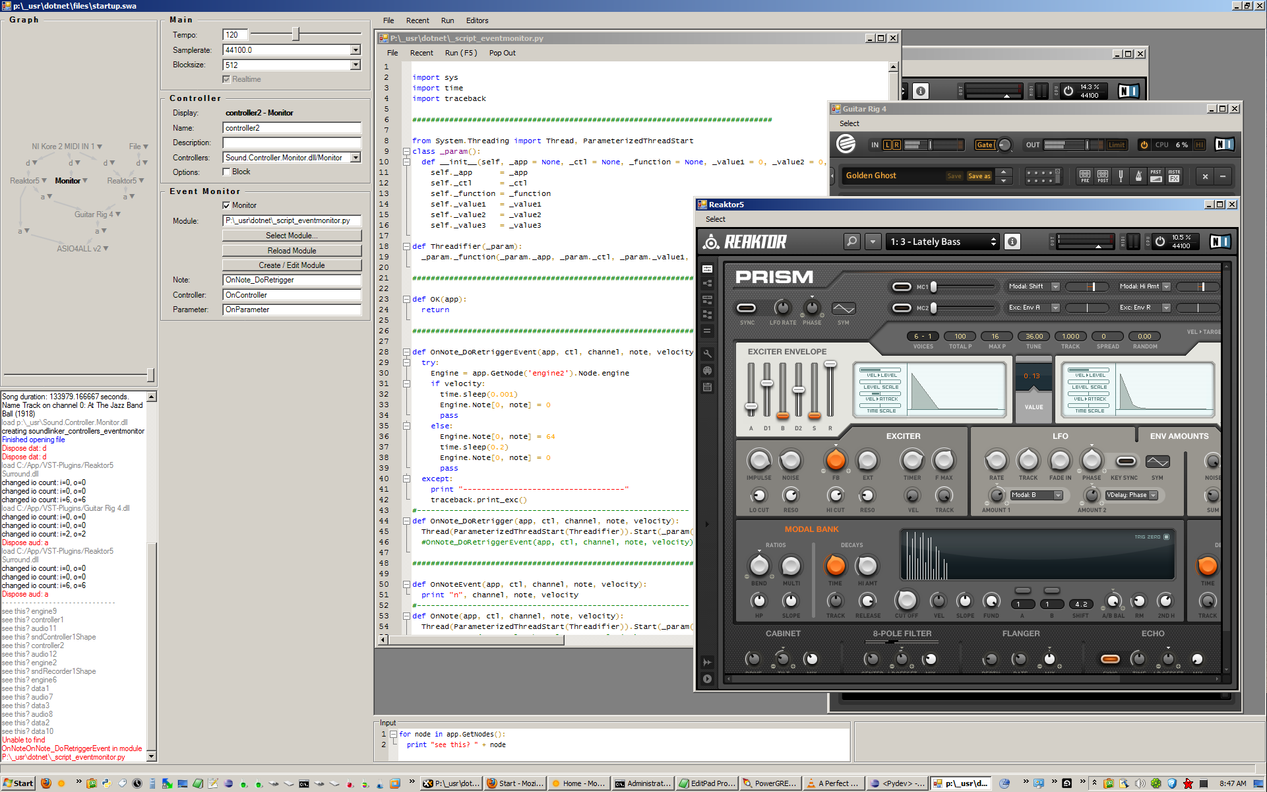Toggle Guitar Rig output Limit button
Image resolution: width=1267 pixels, height=792 pixels.
1117,145
